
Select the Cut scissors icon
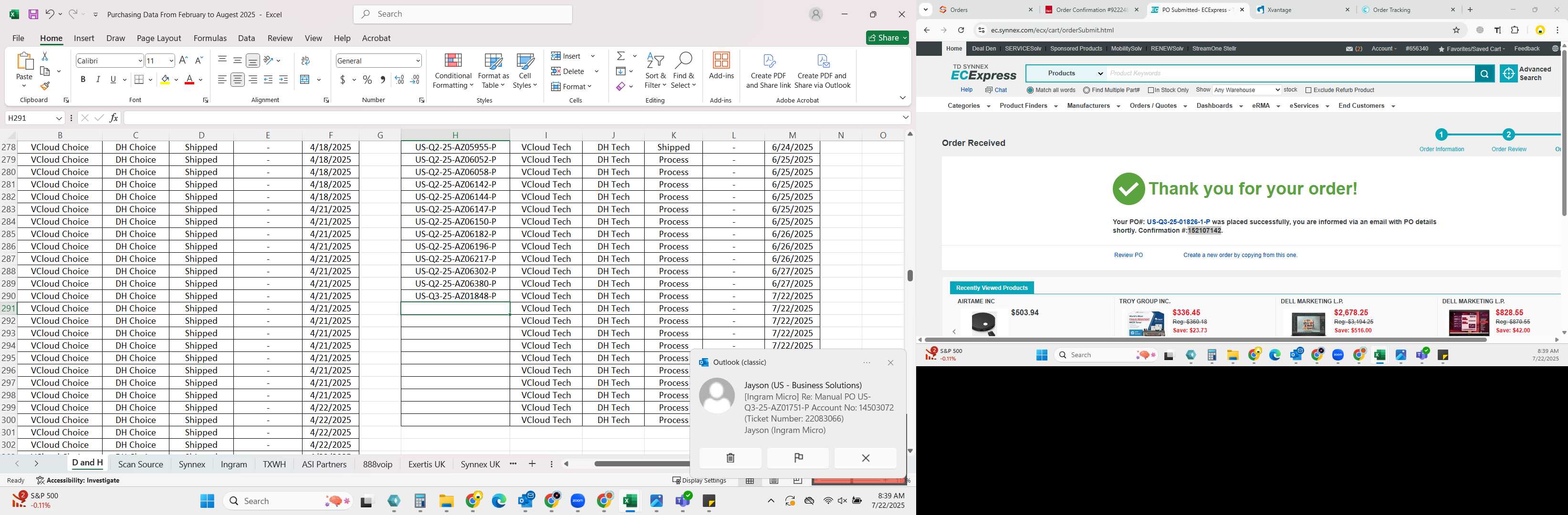tap(44, 56)
